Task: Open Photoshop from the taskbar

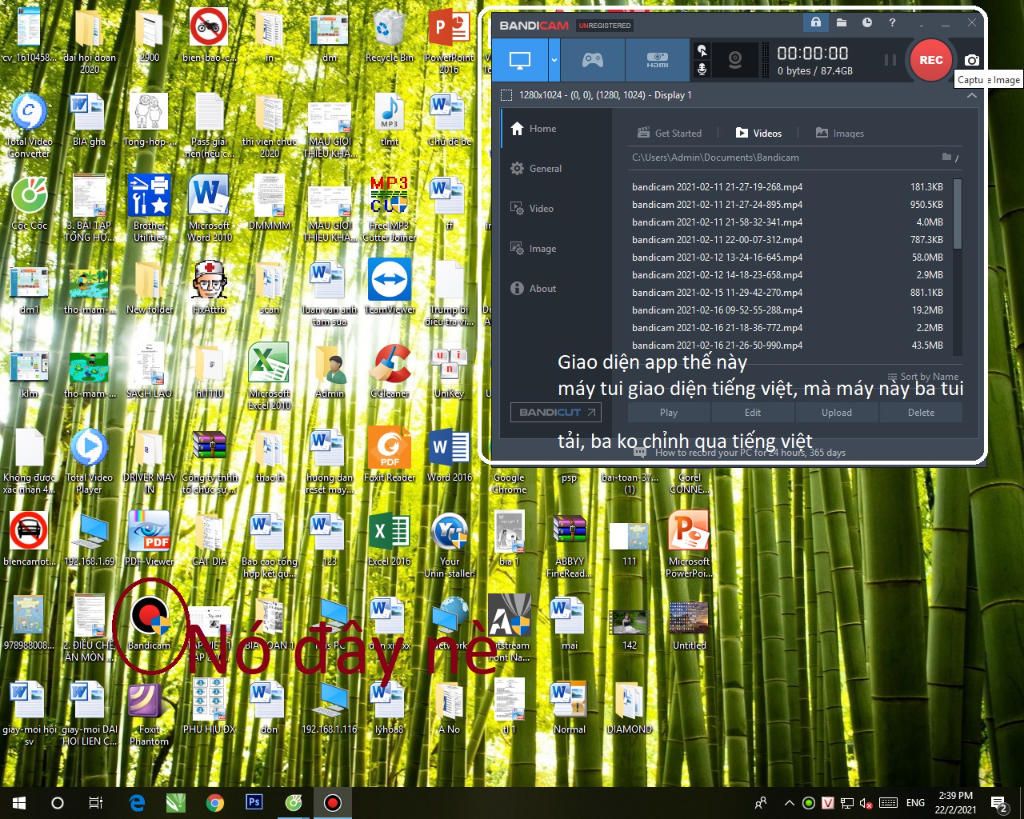Action: (x=254, y=802)
